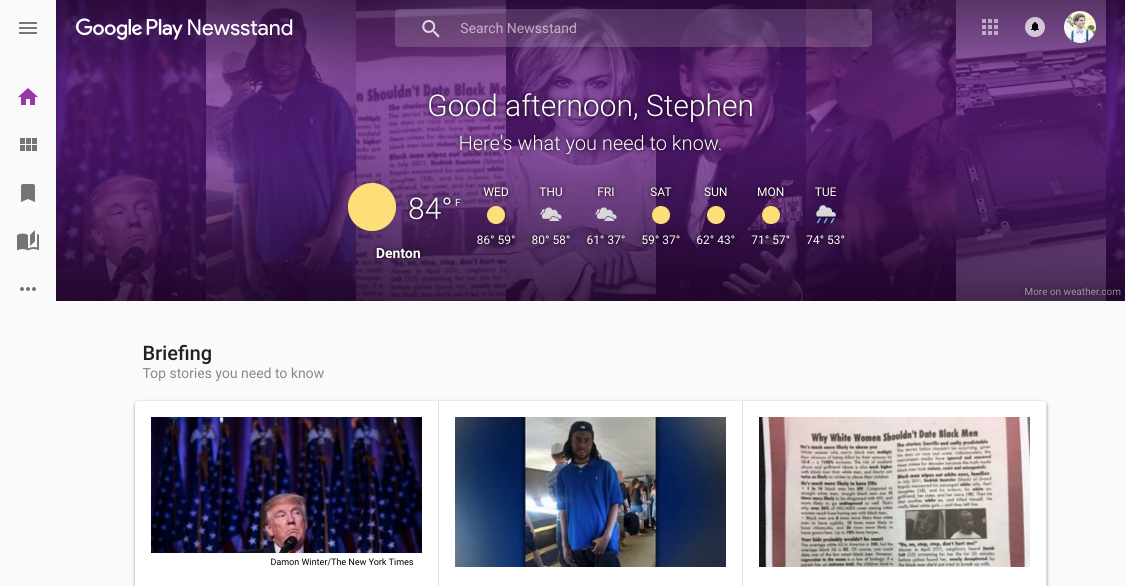Open the navigation drawer hamburger menu

click(x=28, y=28)
